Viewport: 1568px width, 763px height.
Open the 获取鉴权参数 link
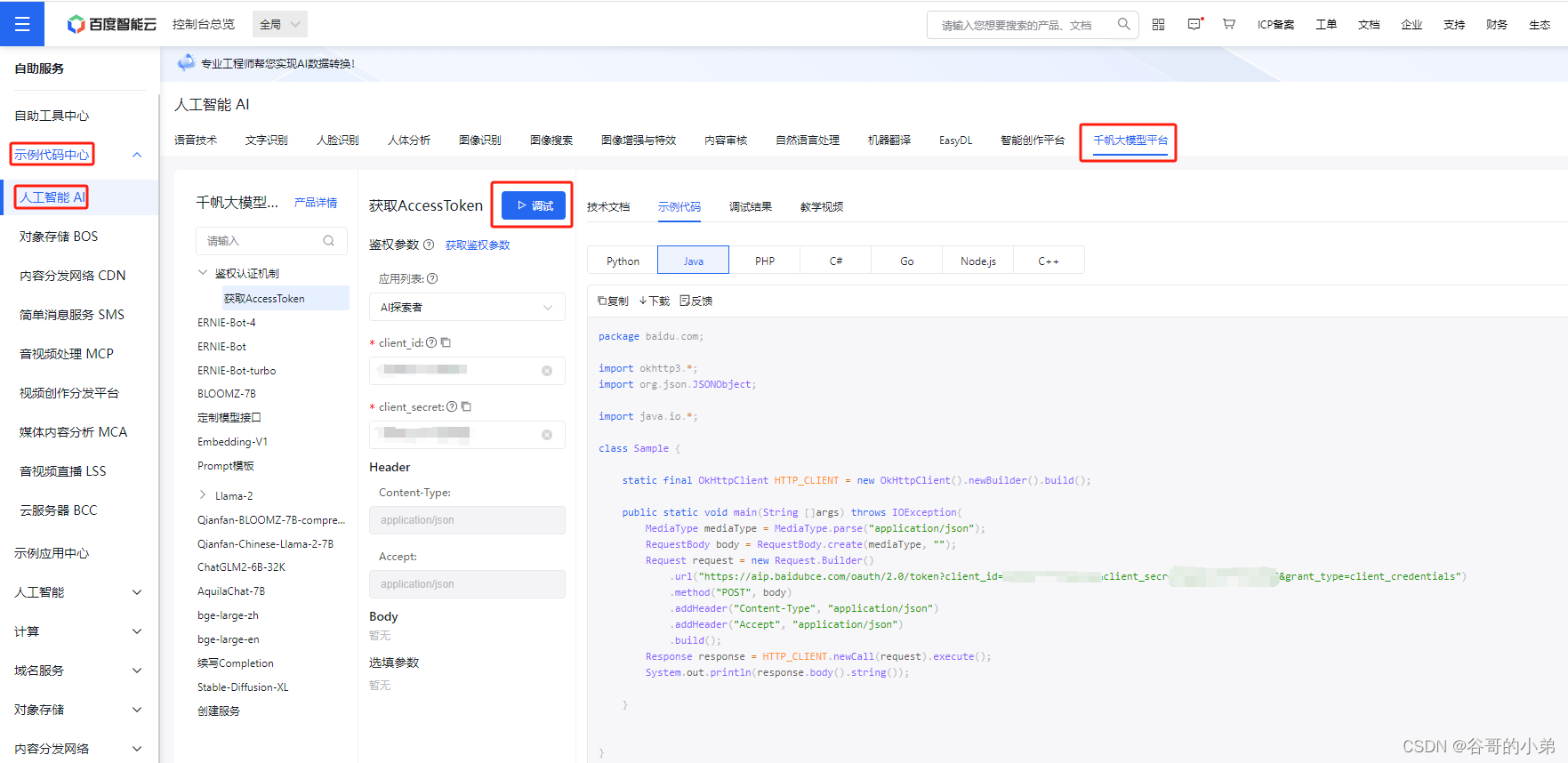click(x=478, y=245)
